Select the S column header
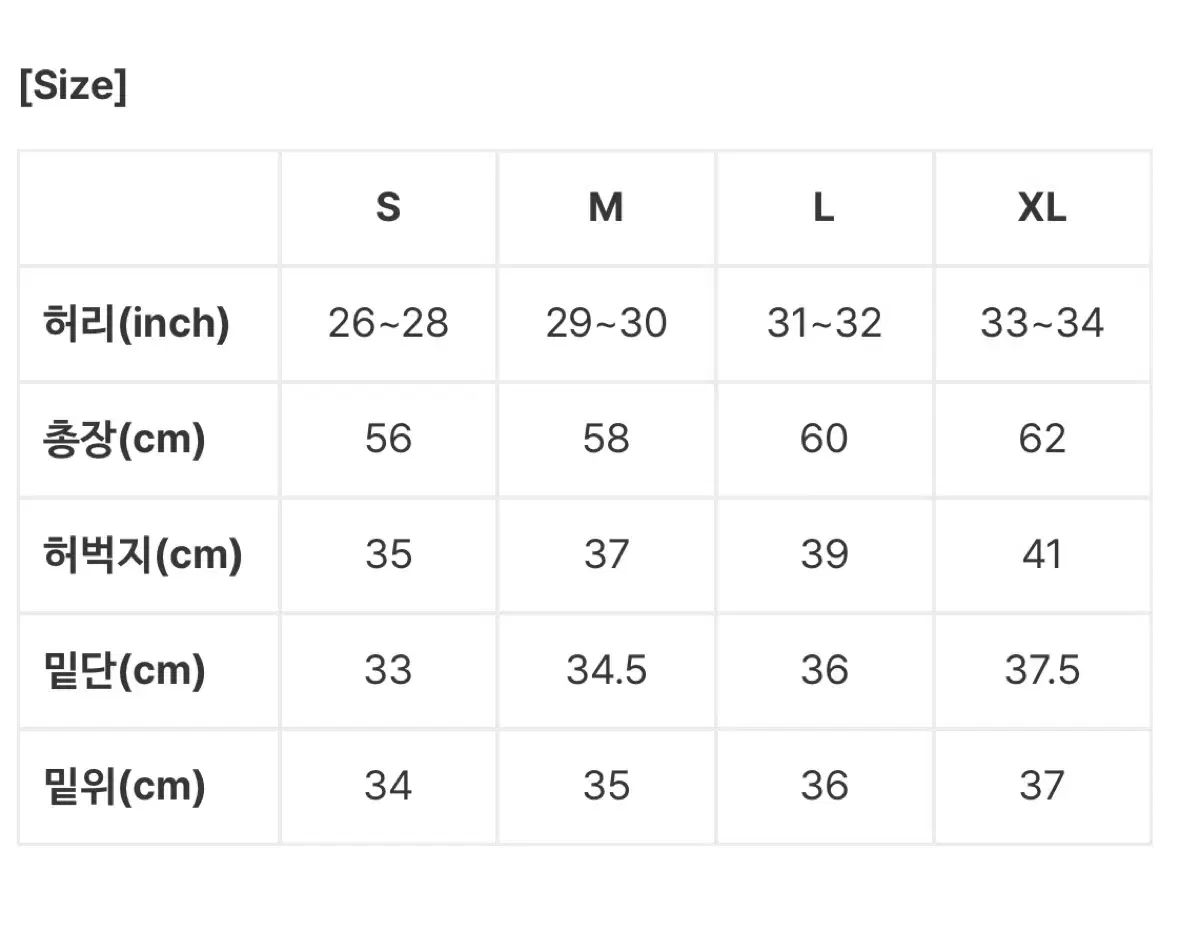This screenshot has height=952, width=1200. pyautogui.click(x=388, y=208)
